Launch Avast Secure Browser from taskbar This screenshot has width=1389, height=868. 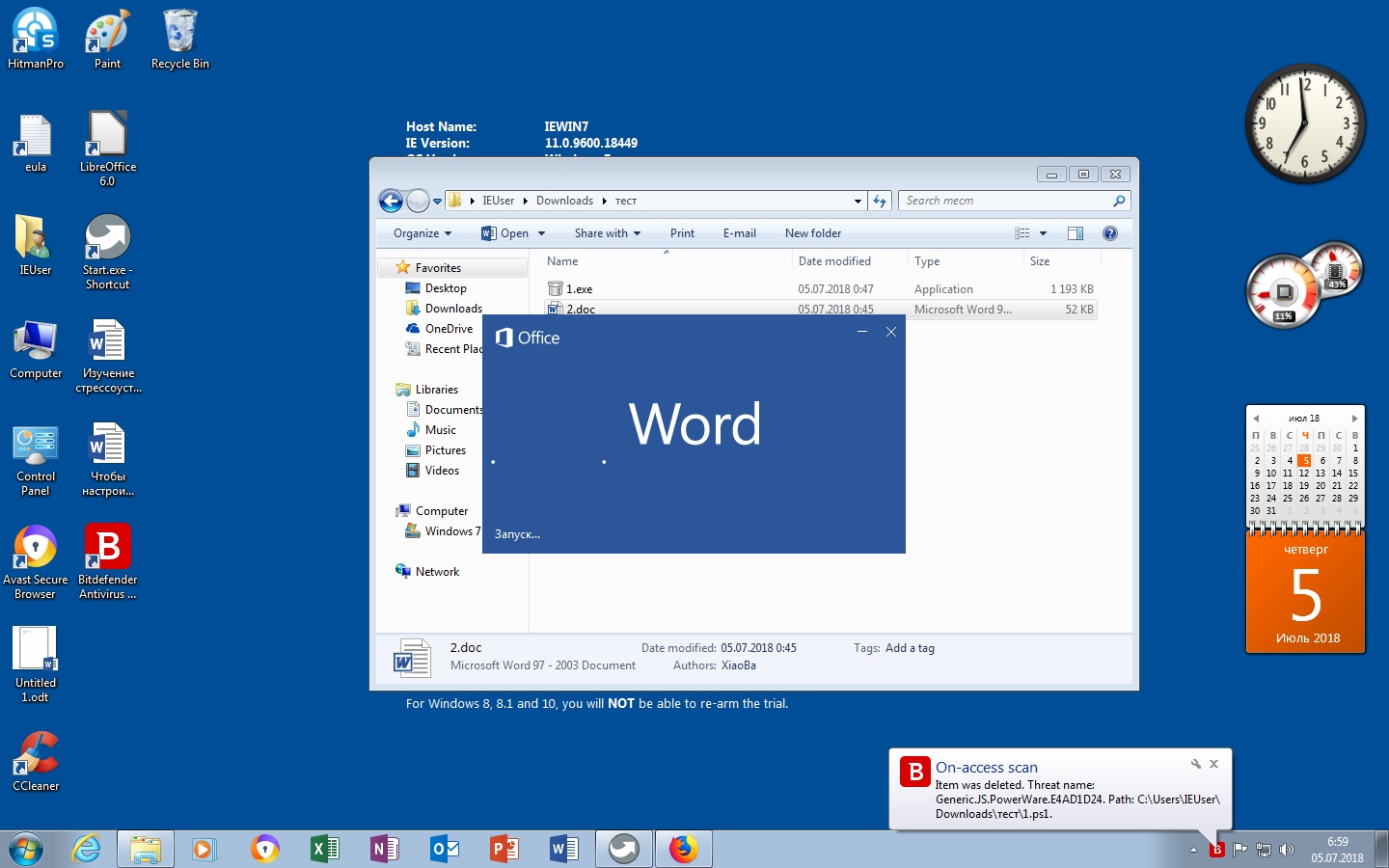[264, 849]
